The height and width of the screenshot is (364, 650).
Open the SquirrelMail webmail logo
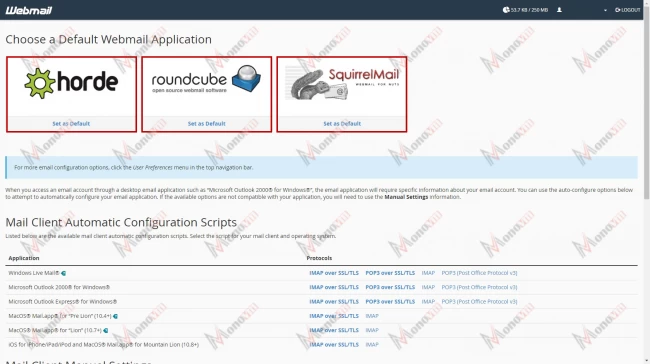(342, 84)
